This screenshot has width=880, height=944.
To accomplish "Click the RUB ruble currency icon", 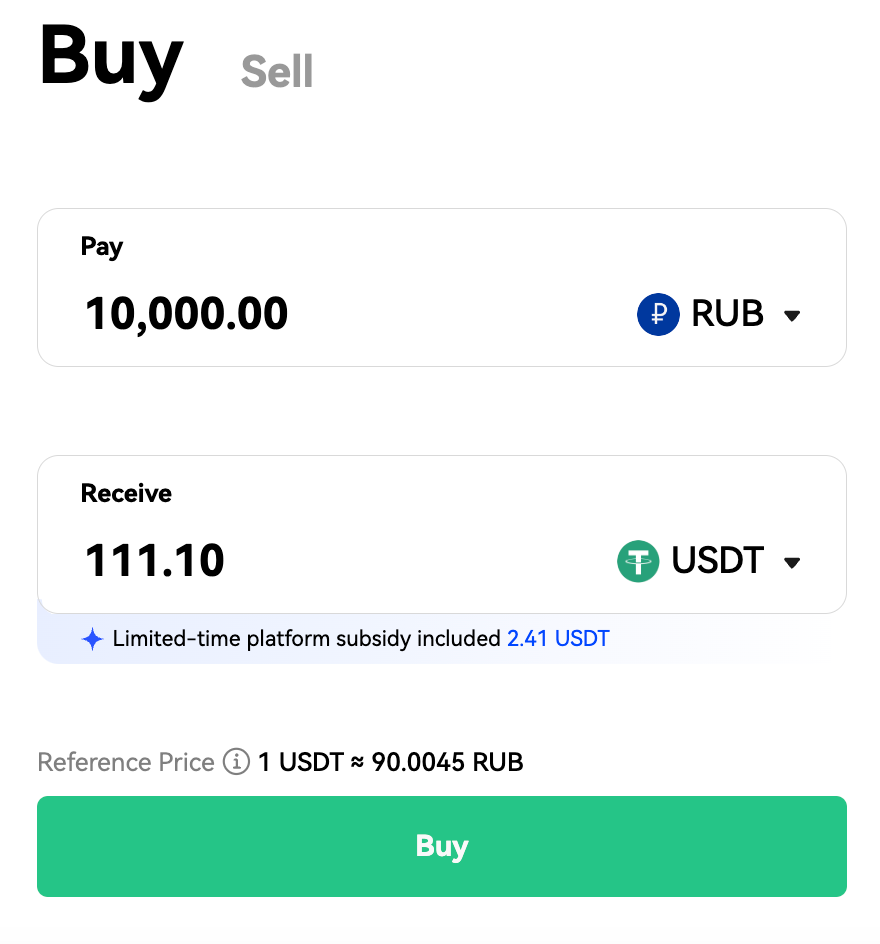I will click(x=658, y=315).
